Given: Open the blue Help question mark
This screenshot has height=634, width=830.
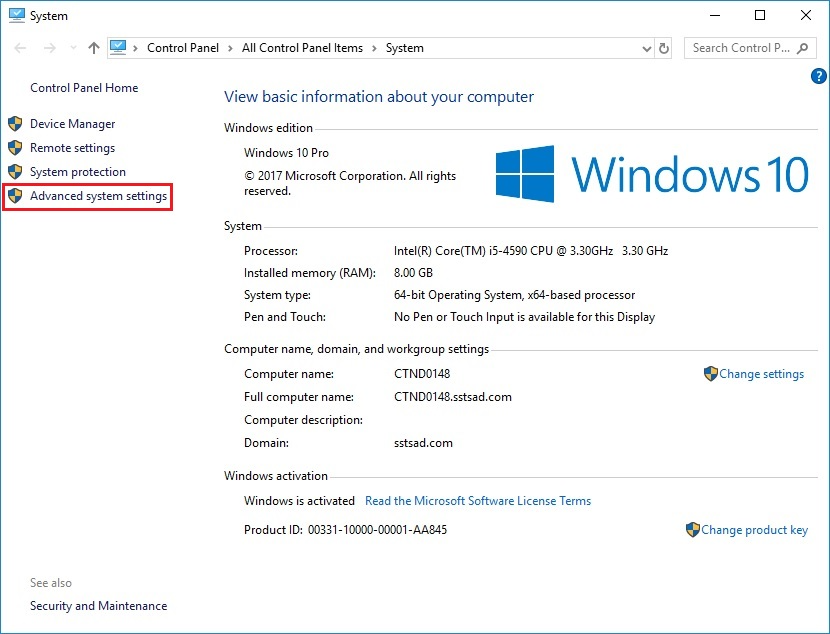Looking at the screenshot, I should point(818,76).
